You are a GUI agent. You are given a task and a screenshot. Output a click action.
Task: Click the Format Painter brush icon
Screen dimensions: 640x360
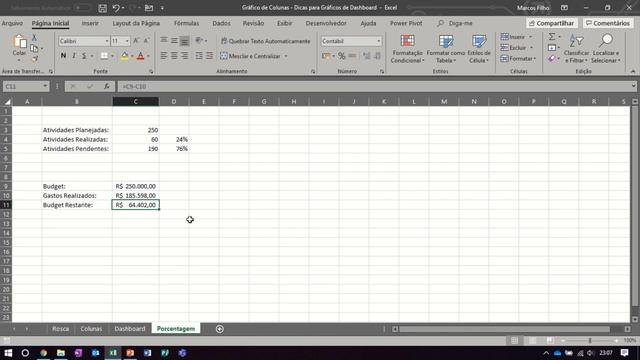pos(34,59)
